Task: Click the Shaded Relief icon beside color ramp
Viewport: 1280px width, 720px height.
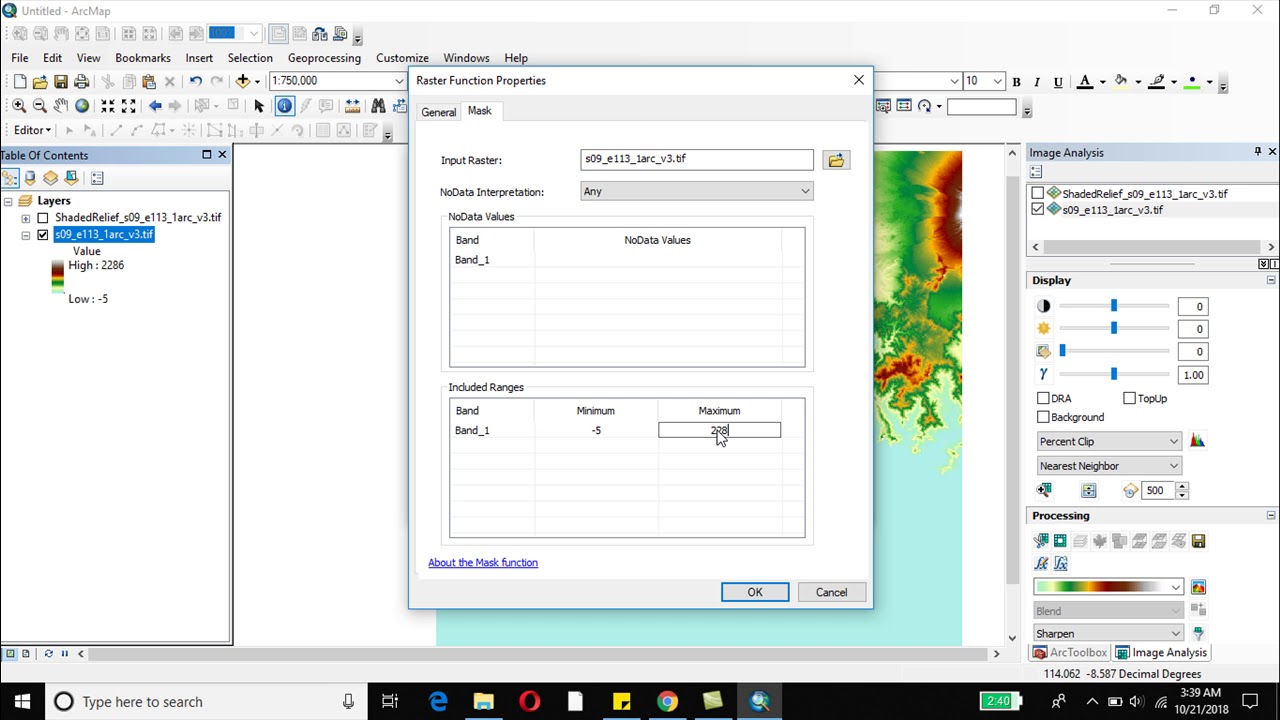Action: tap(1198, 587)
